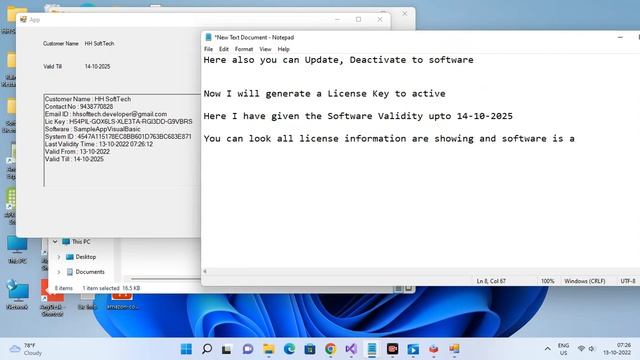Open the File menu in Notepad
Image resolution: width=640 pixels, height=360 pixels.
pyautogui.click(x=208, y=49)
